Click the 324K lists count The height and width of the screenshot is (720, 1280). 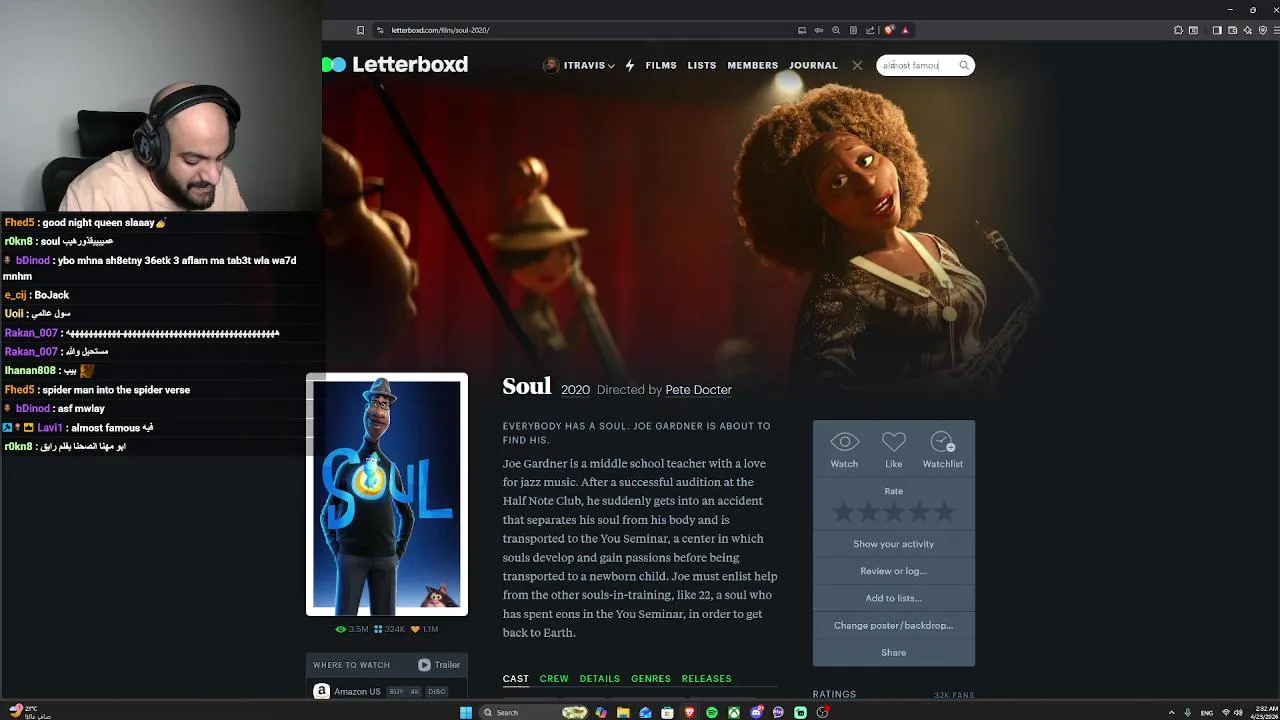[x=389, y=629]
